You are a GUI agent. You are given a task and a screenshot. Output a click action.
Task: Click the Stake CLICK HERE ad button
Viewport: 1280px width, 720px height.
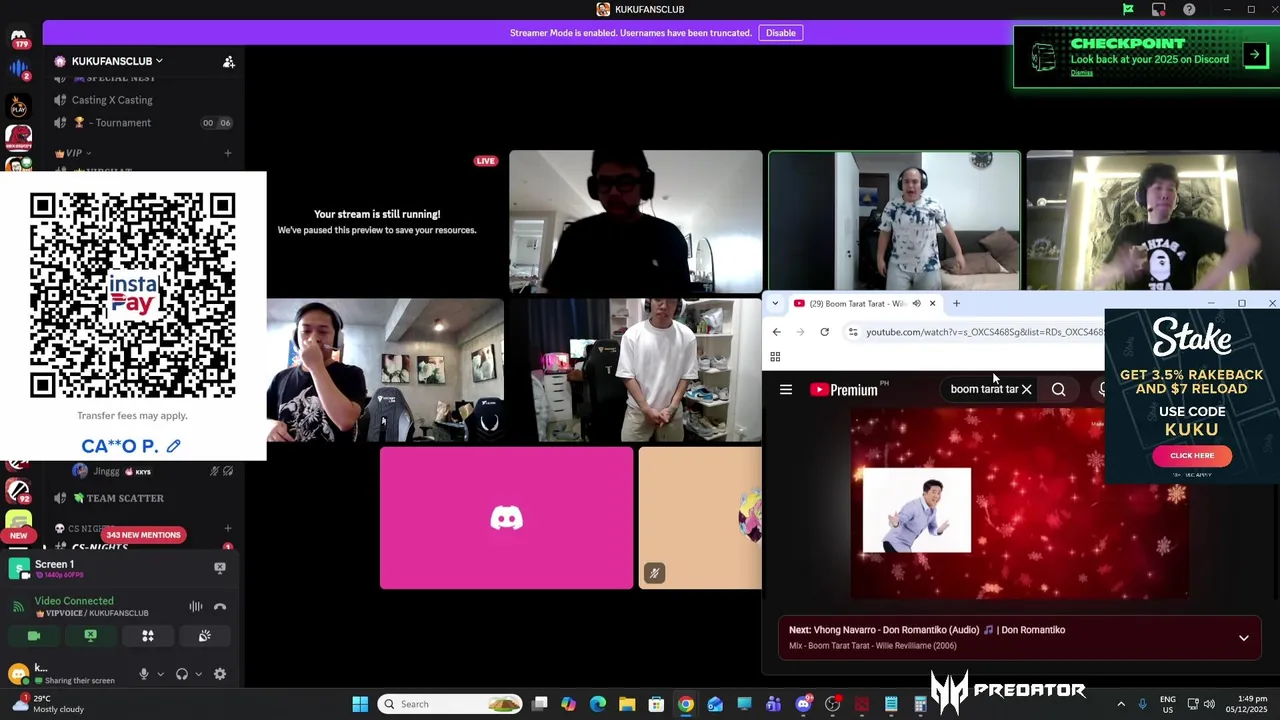1192,455
